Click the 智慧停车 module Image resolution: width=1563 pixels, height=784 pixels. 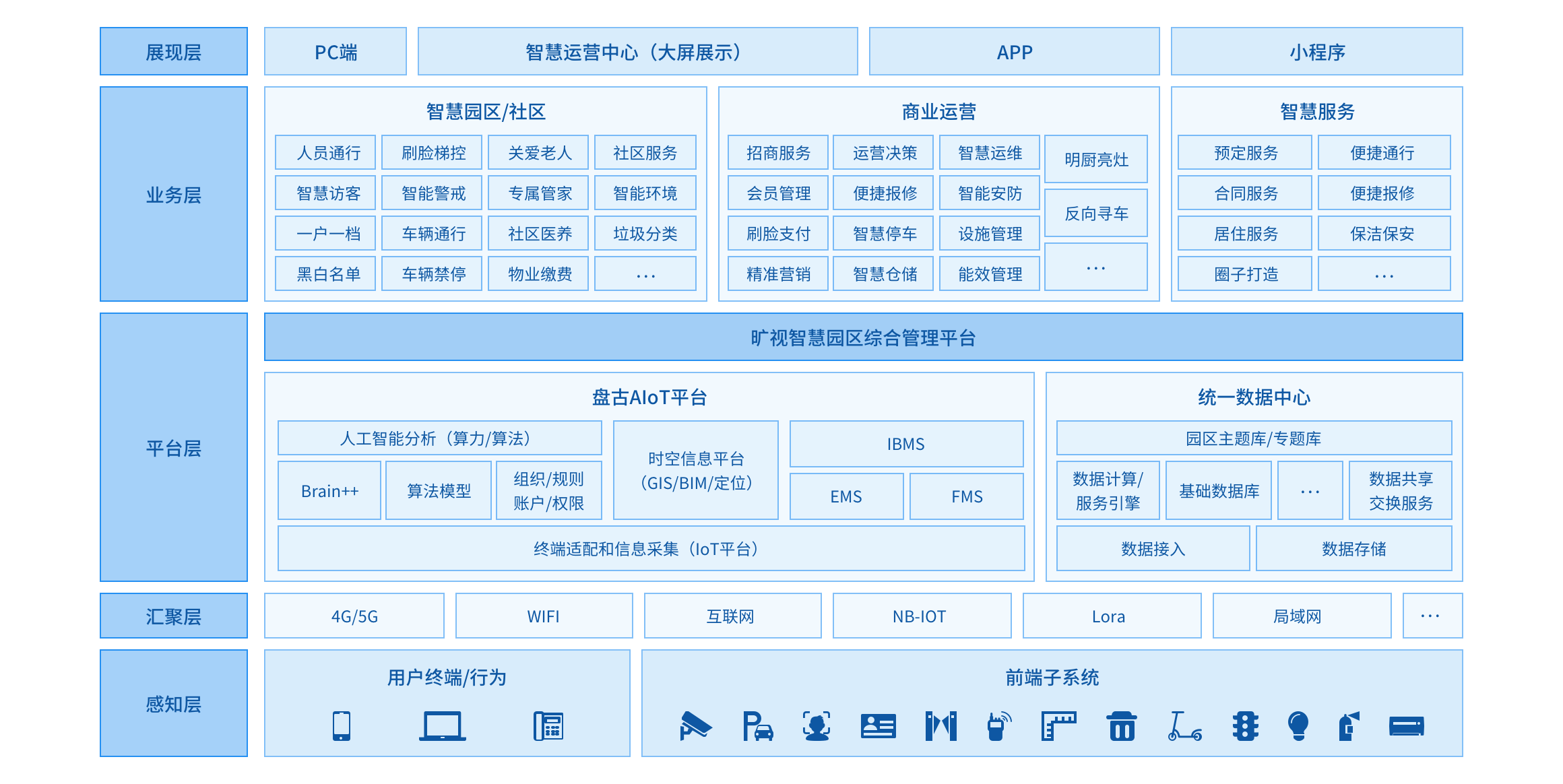click(x=885, y=234)
